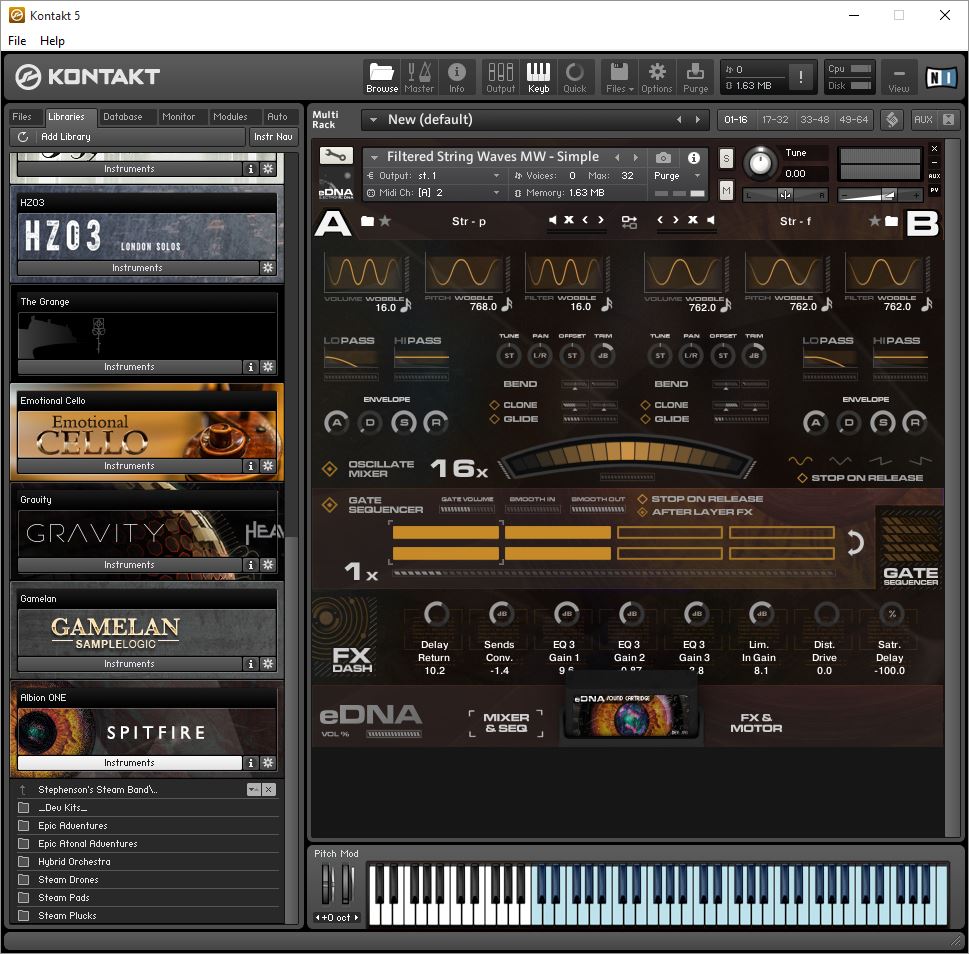The width and height of the screenshot is (969, 954).
Task: Open the instrument name dropdown arrow
Action: click(373, 157)
